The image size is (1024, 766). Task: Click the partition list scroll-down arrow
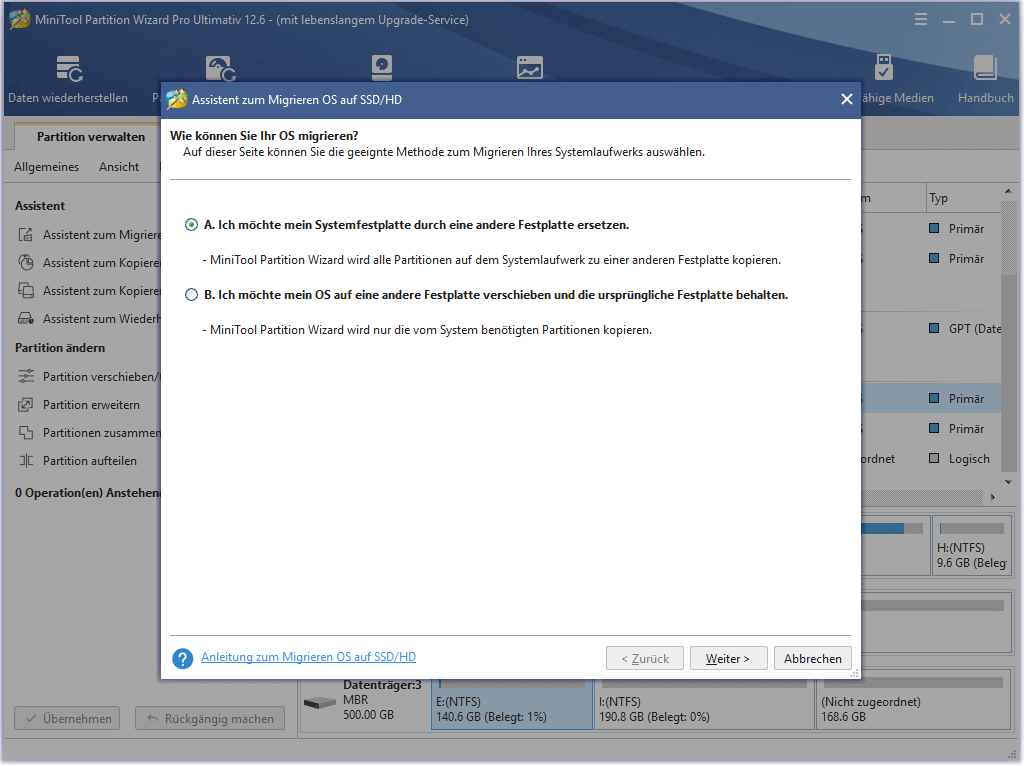(x=1008, y=482)
